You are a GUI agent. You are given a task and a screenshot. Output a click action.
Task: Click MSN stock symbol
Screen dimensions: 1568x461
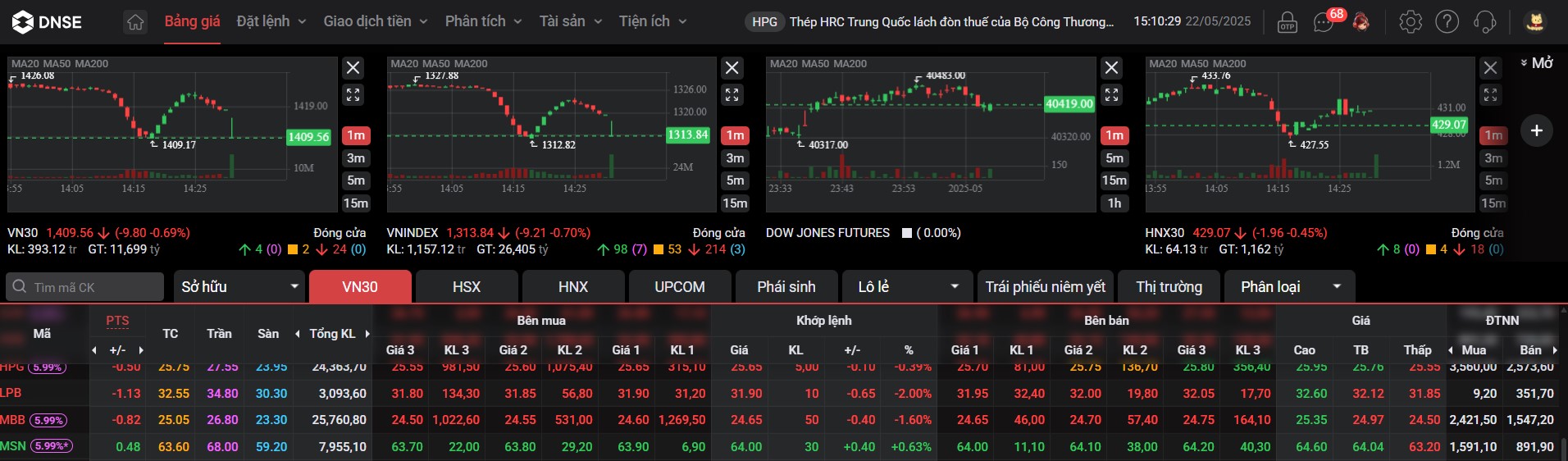coord(12,446)
